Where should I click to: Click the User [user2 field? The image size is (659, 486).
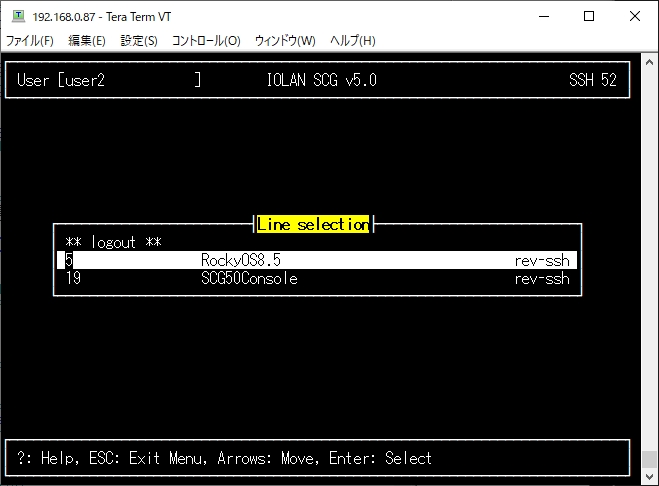pyautogui.click(x=109, y=80)
